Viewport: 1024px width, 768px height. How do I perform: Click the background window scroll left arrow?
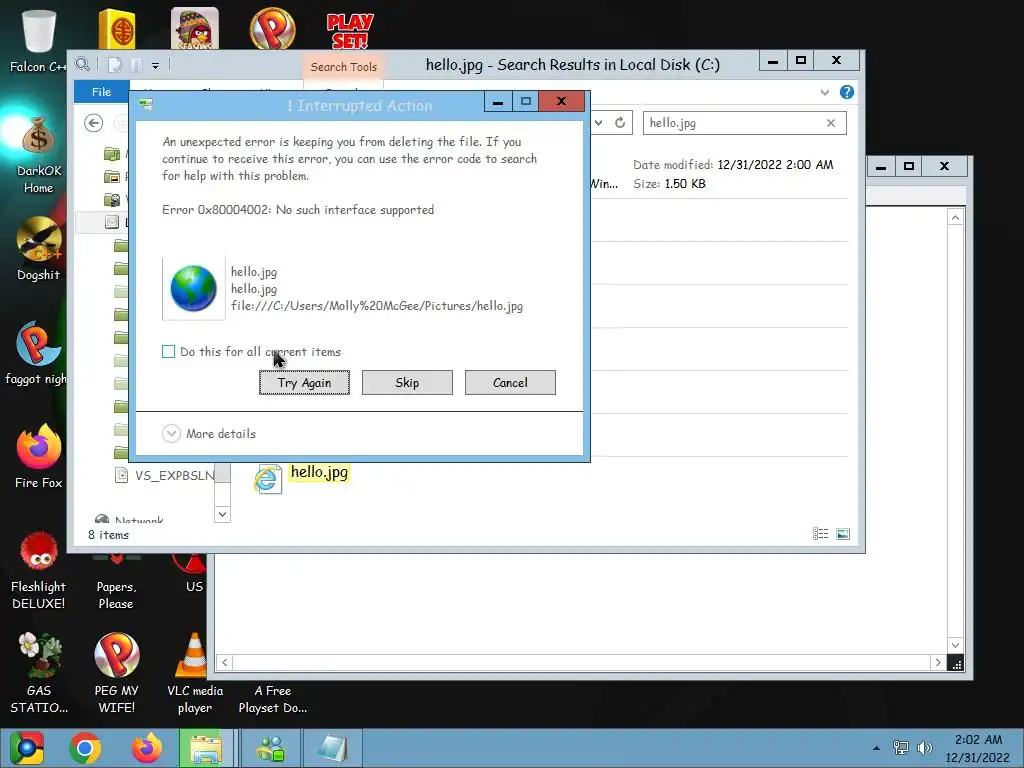[x=225, y=662]
